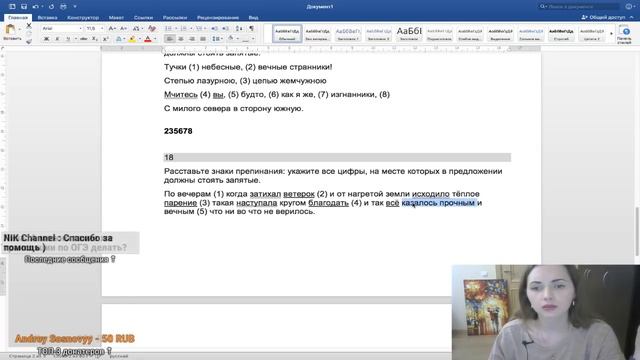Click the Decrease font size icon
The width and height of the screenshot is (640, 360).
(x=123, y=28)
